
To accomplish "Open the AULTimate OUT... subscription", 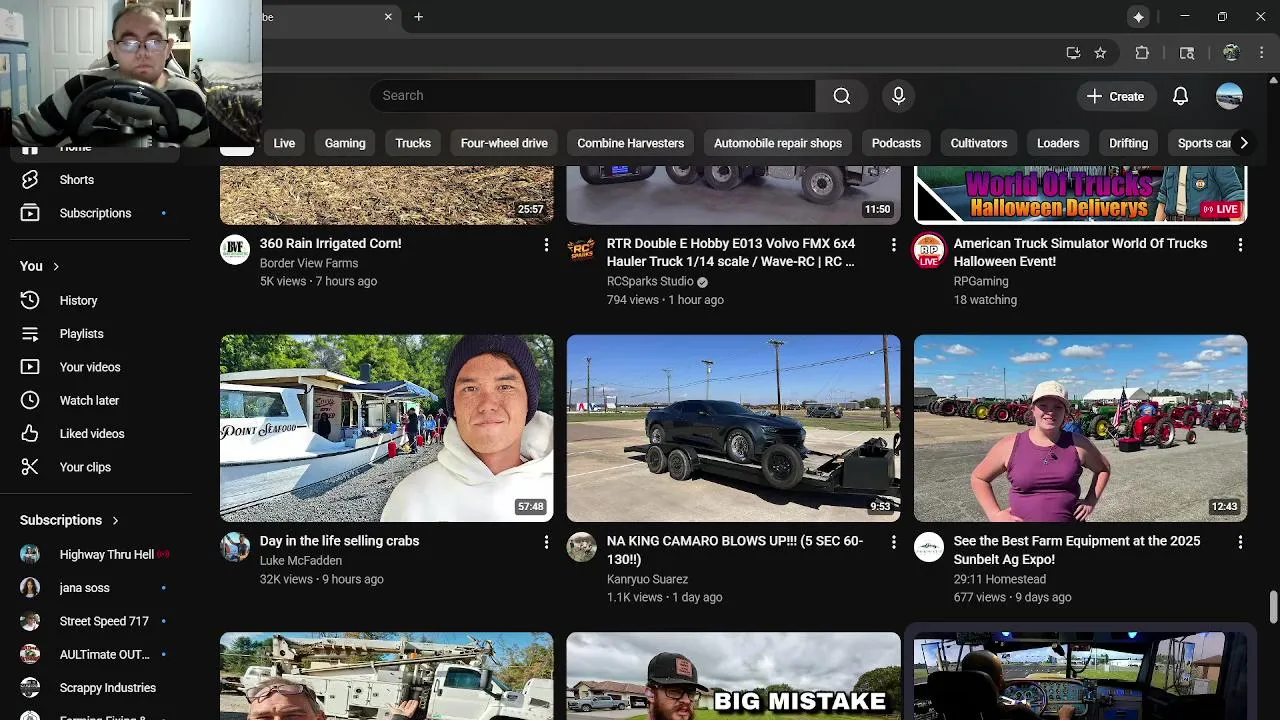I will (95, 655).
